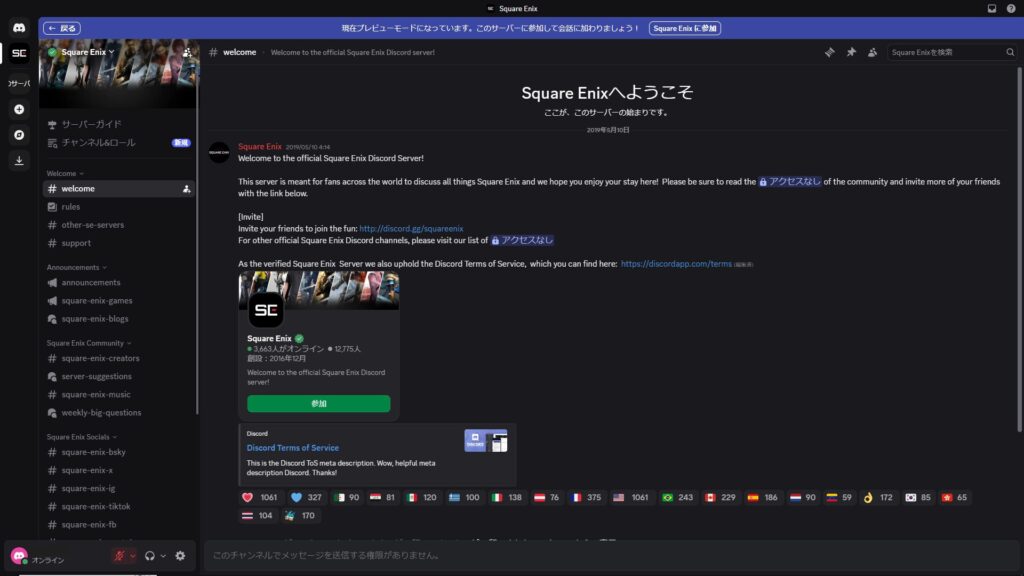Open the サーバーガイド server guide
The image size is (1024, 576).
(90, 124)
